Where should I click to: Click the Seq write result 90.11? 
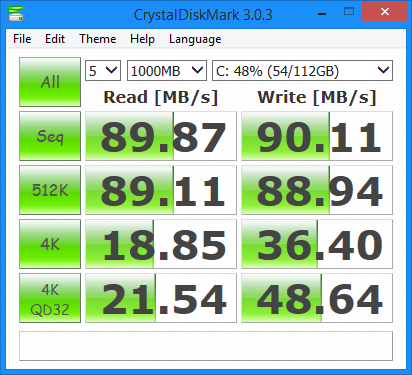[317, 136]
